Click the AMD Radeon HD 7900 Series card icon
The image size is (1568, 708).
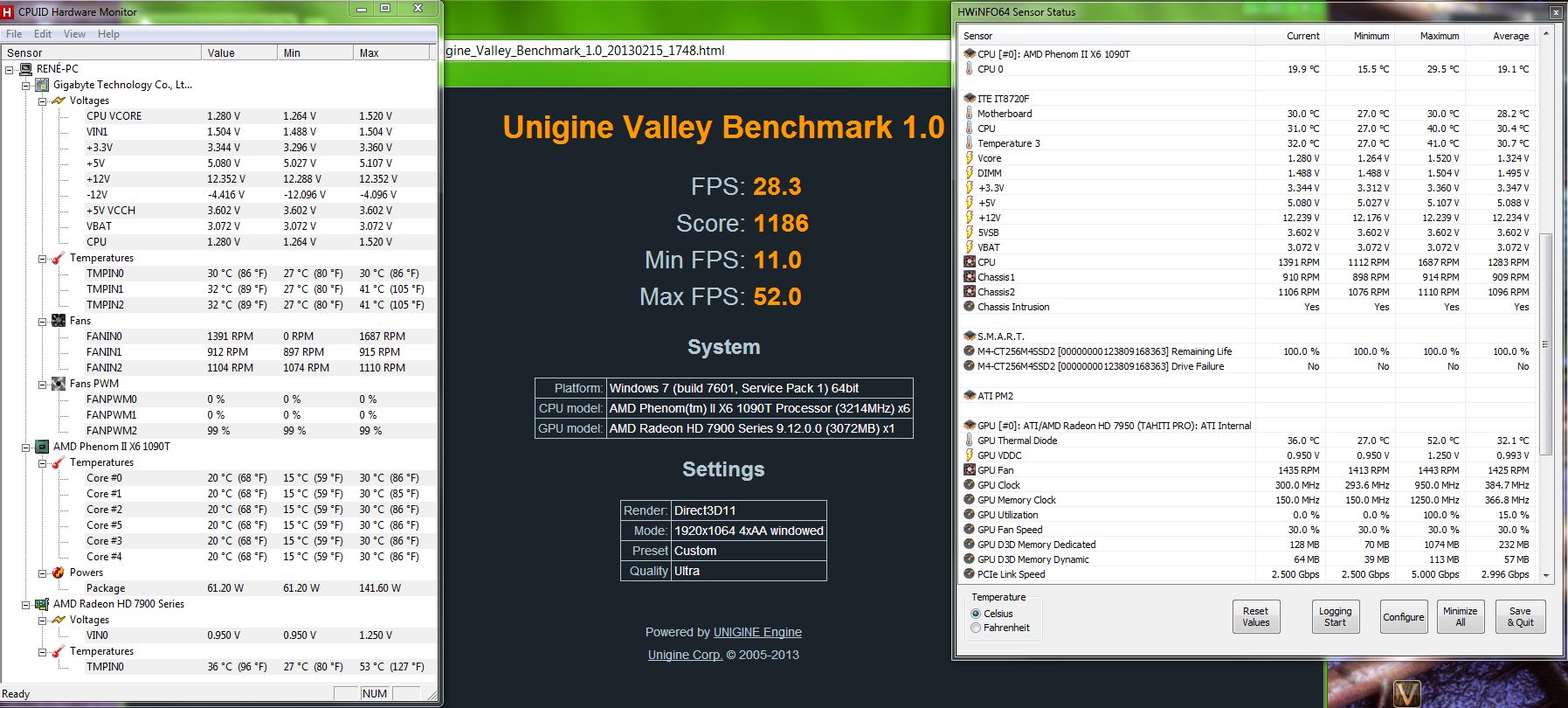[x=42, y=604]
